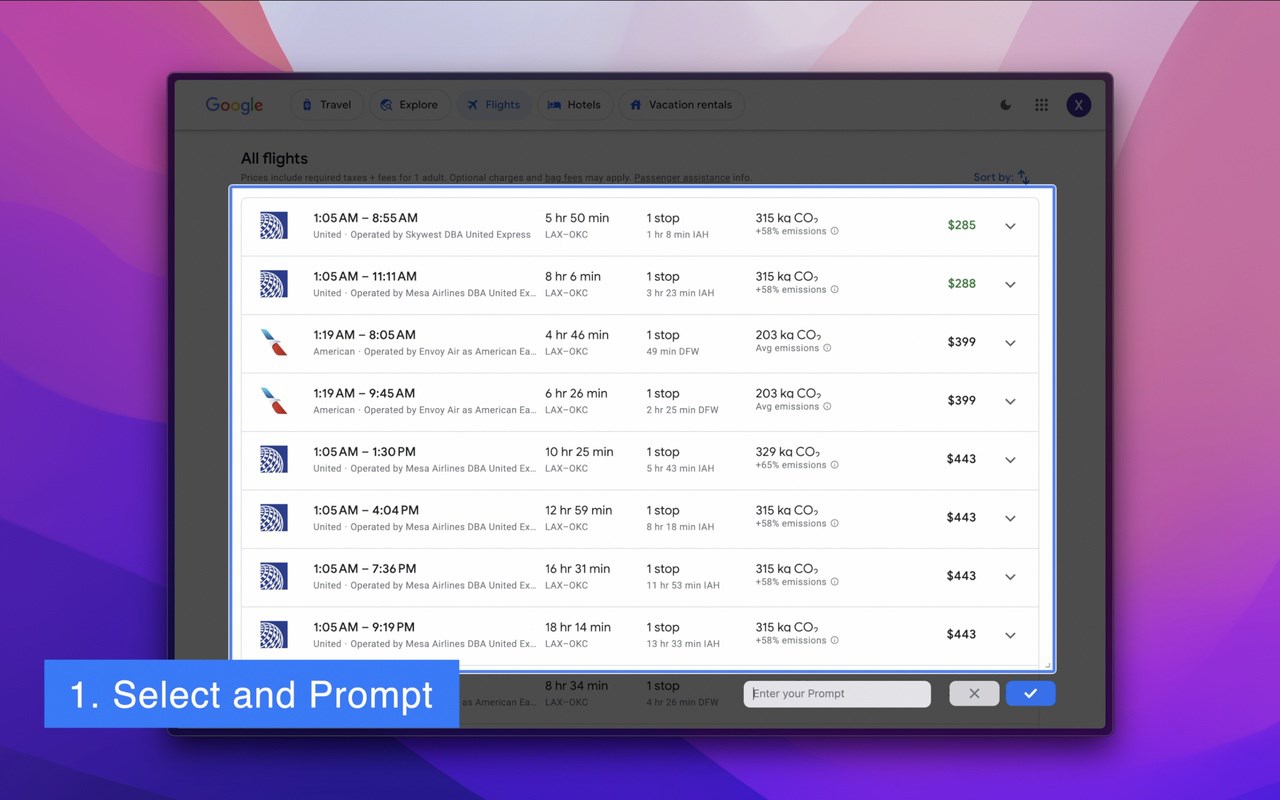The width and height of the screenshot is (1280, 800).
Task: Expand the 1:19 AM – 8:05 AM American flight
Action: tap(1010, 343)
